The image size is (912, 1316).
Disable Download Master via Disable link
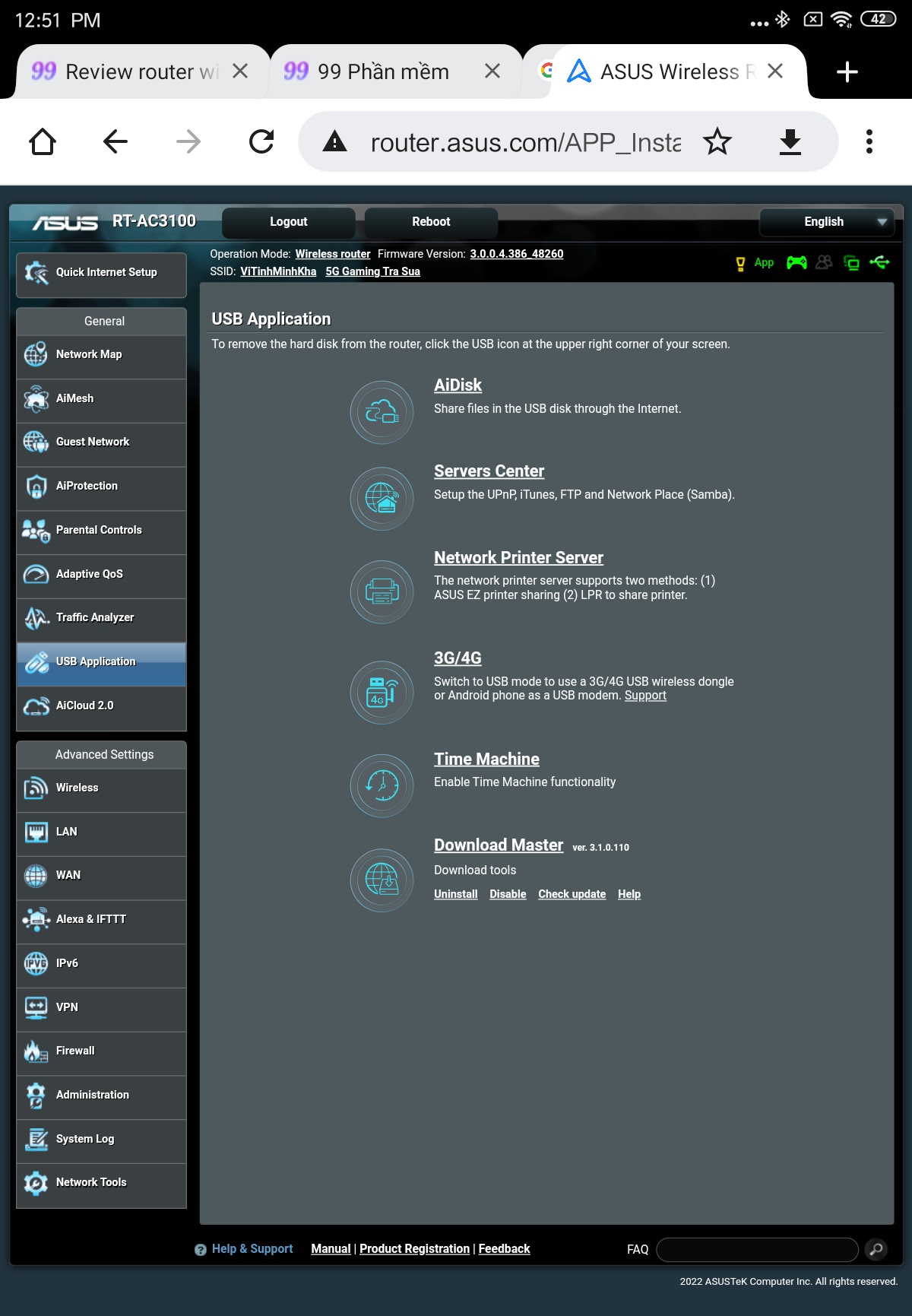(508, 894)
